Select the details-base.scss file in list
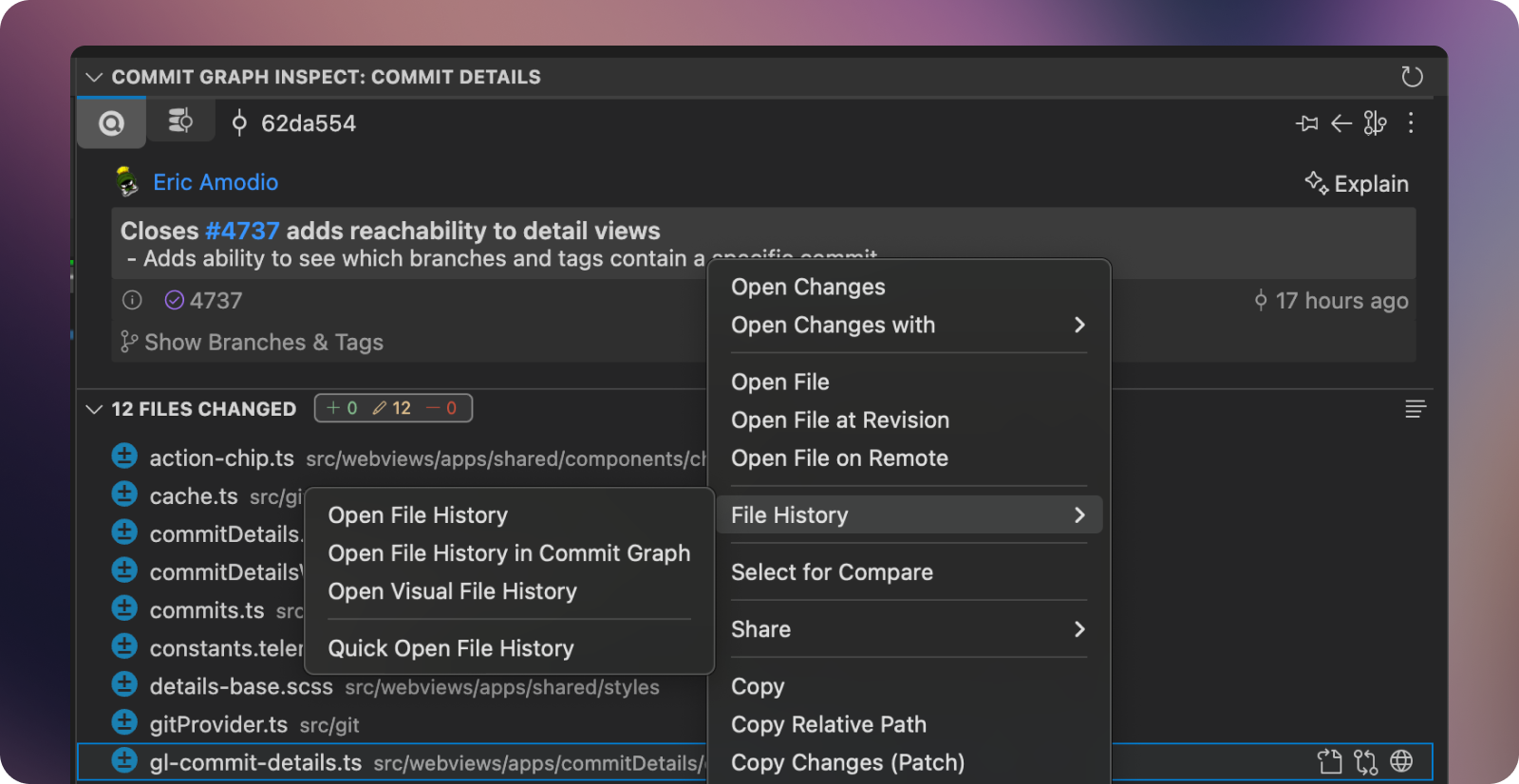Screen dimensions: 1519x784 pyautogui.click(x=241, y=686)
